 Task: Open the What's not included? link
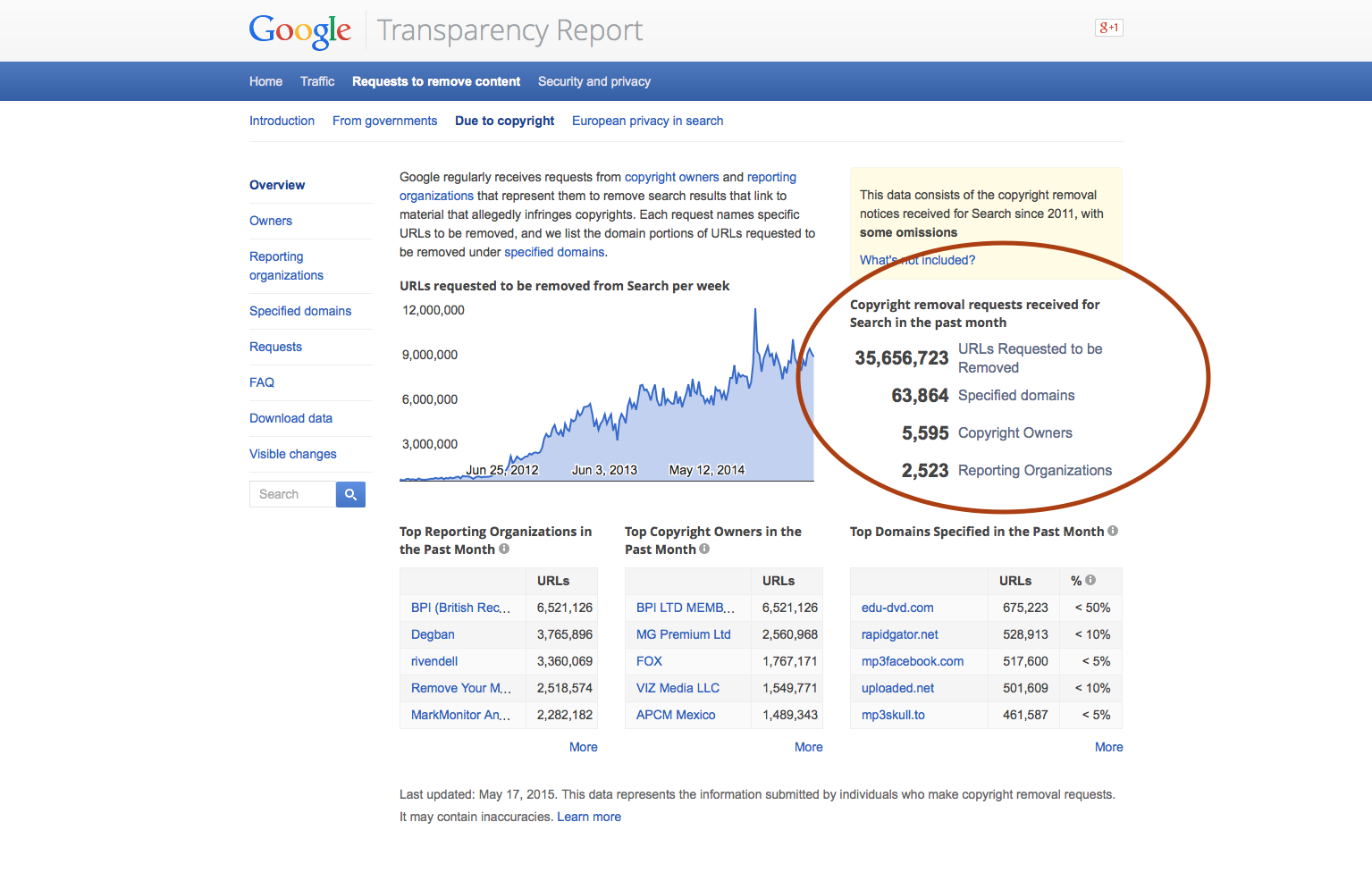pos(917,260)
